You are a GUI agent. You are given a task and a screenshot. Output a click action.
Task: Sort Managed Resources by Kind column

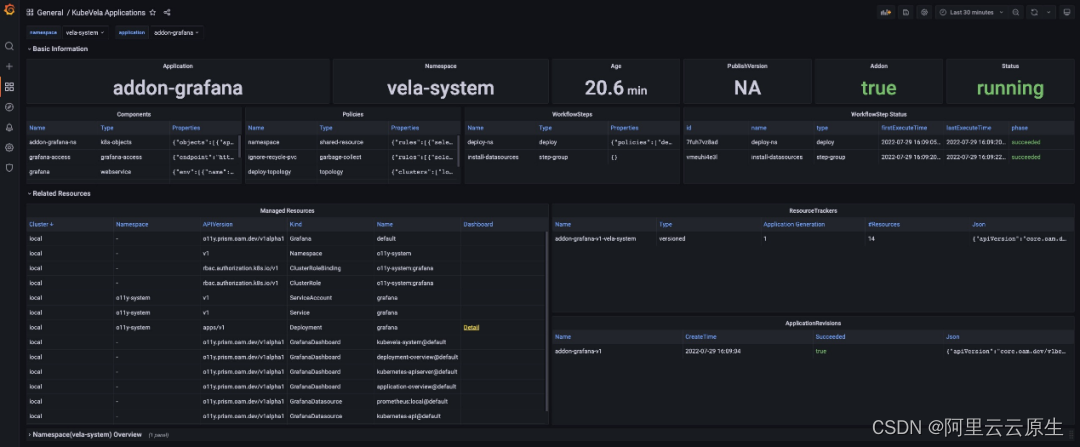(x=295, y=225)
